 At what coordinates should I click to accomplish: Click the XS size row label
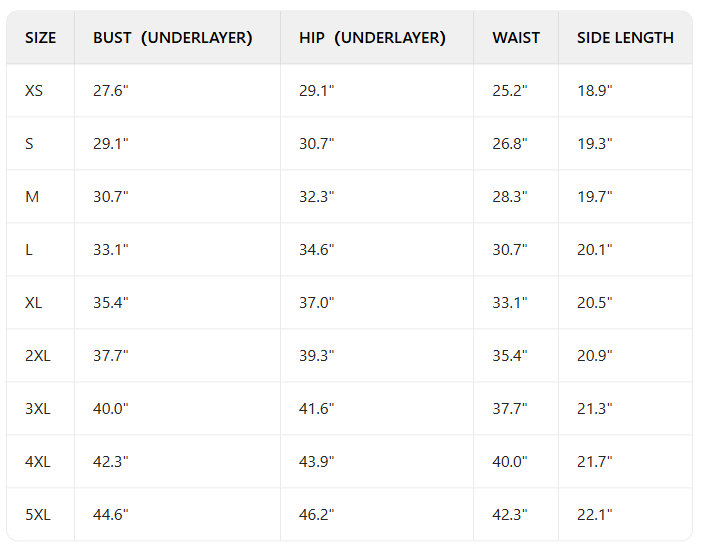(34, 91)
